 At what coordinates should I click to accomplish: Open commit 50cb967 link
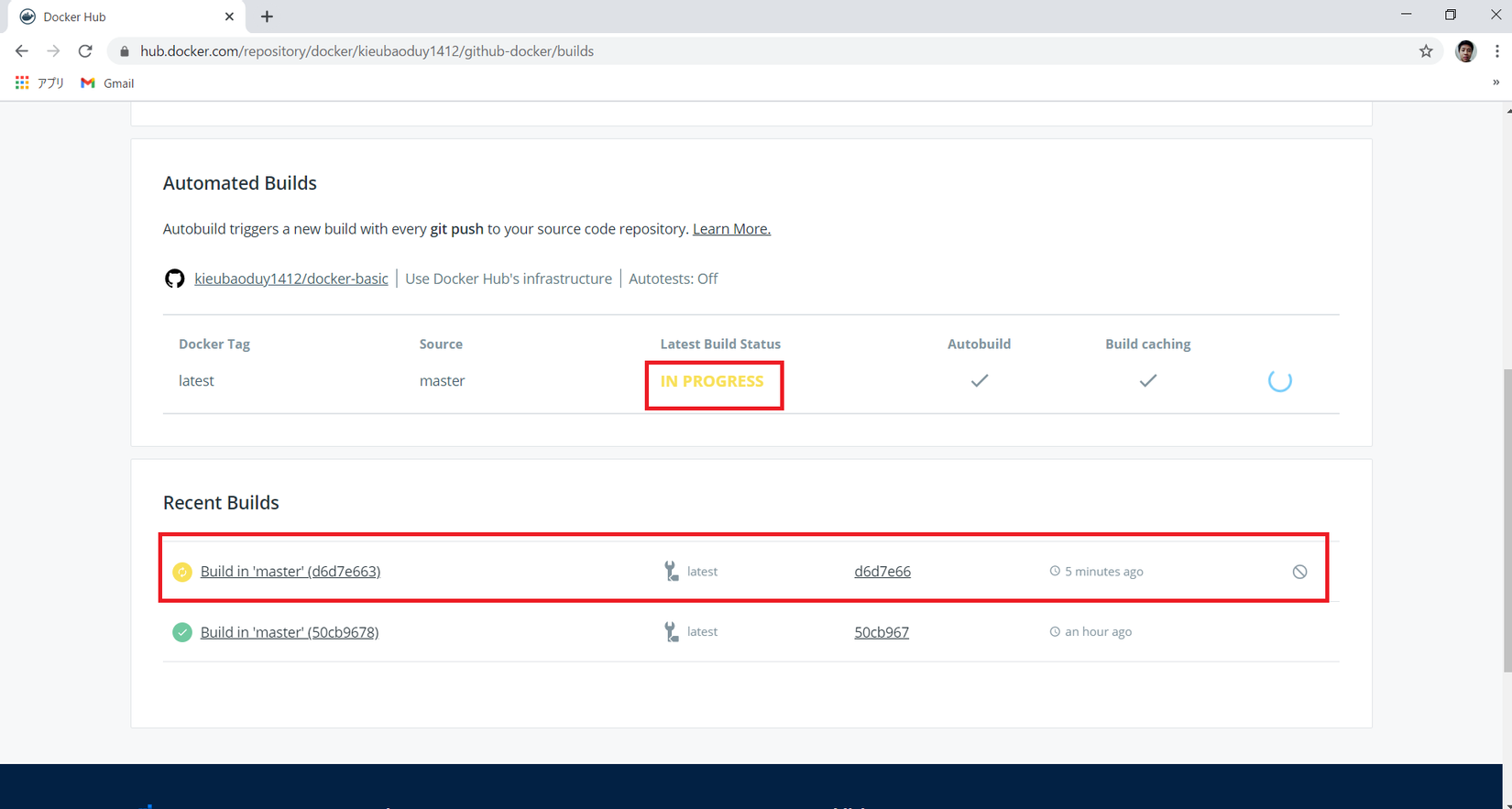pyautogui.click(x=882, y=632)
